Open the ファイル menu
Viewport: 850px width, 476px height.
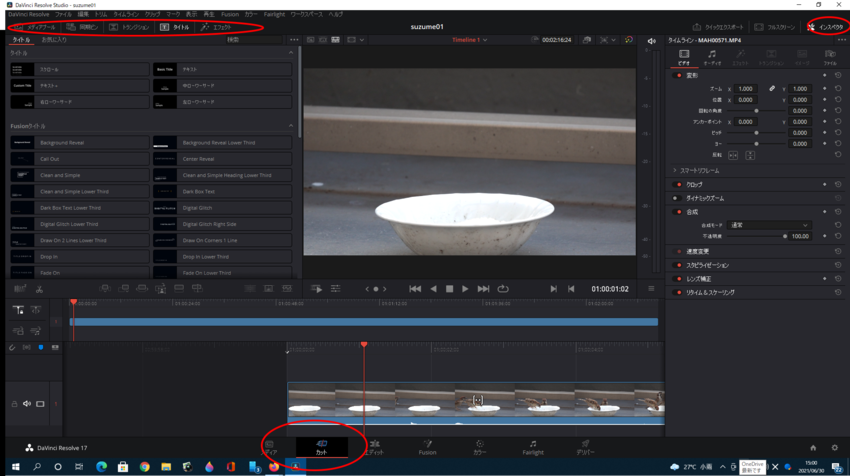coord(63,15)
